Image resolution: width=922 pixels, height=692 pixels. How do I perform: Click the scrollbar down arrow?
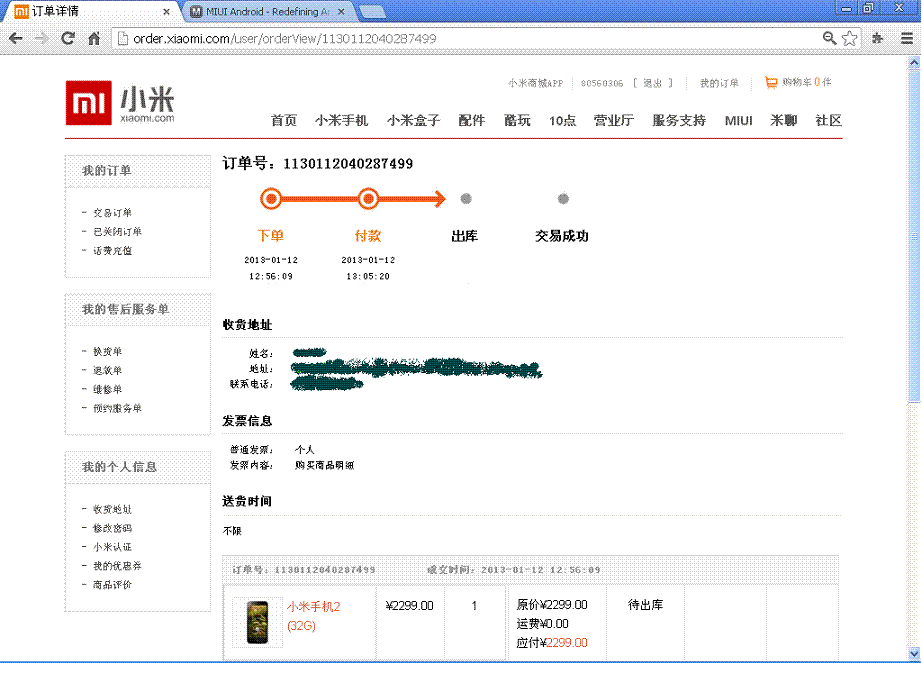pos(914,653)
